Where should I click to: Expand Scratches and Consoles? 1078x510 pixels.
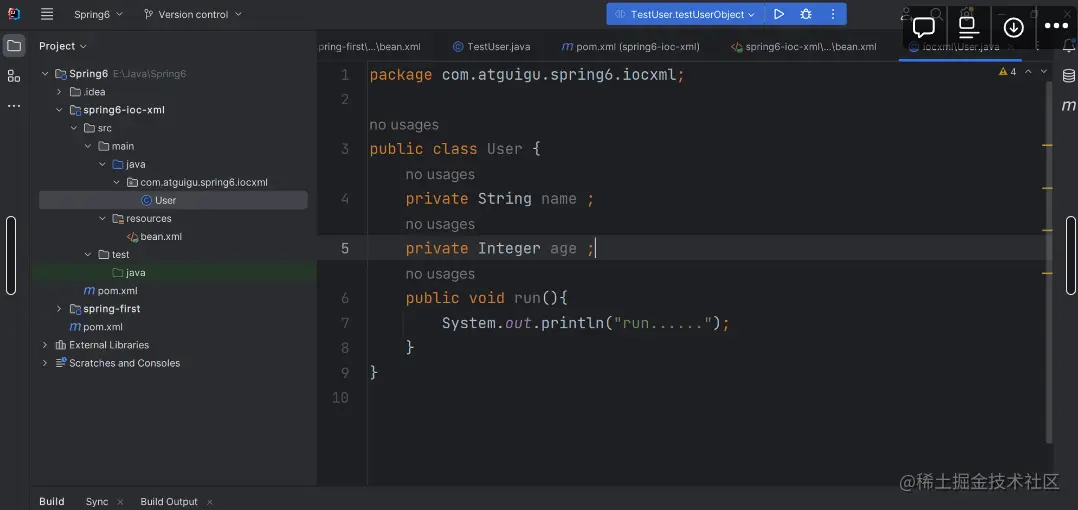[45, 363]
